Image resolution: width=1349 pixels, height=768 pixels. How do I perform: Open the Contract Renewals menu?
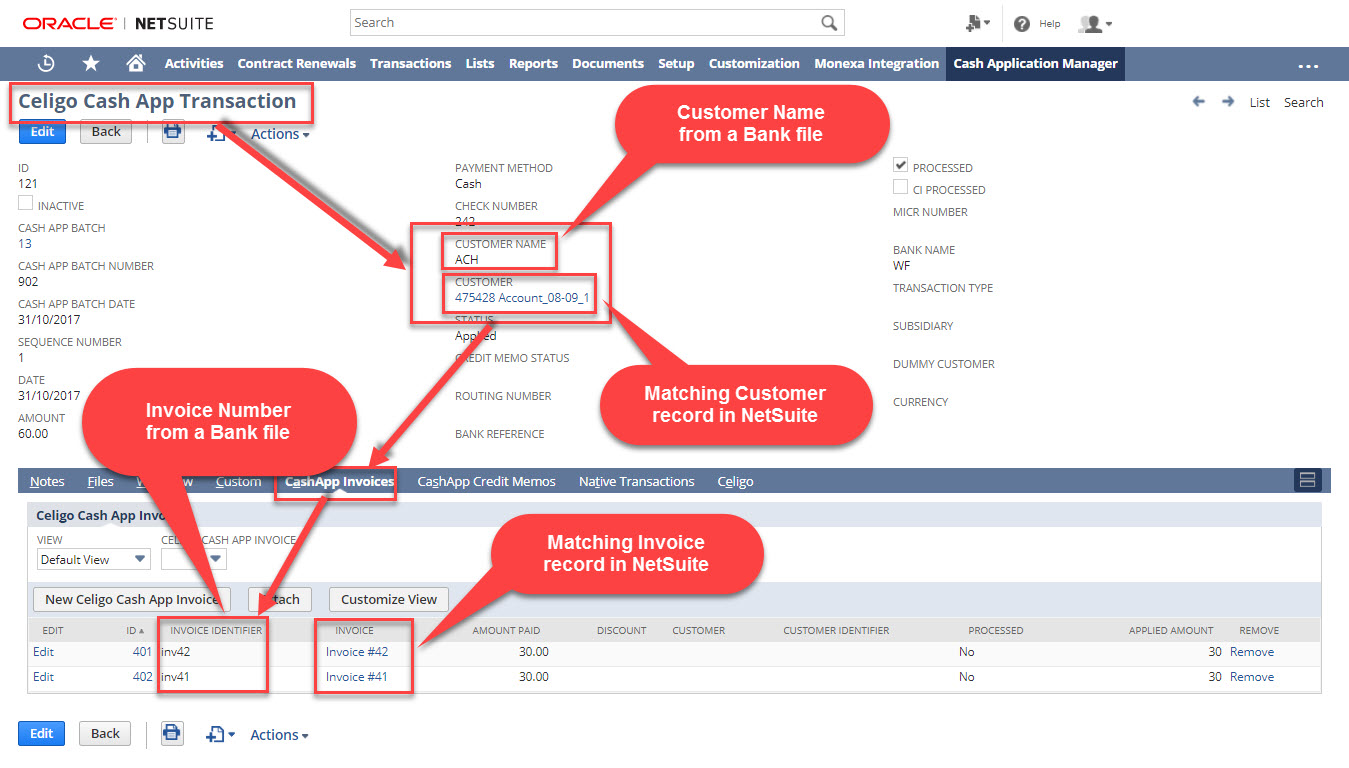[x=296, y=63]
